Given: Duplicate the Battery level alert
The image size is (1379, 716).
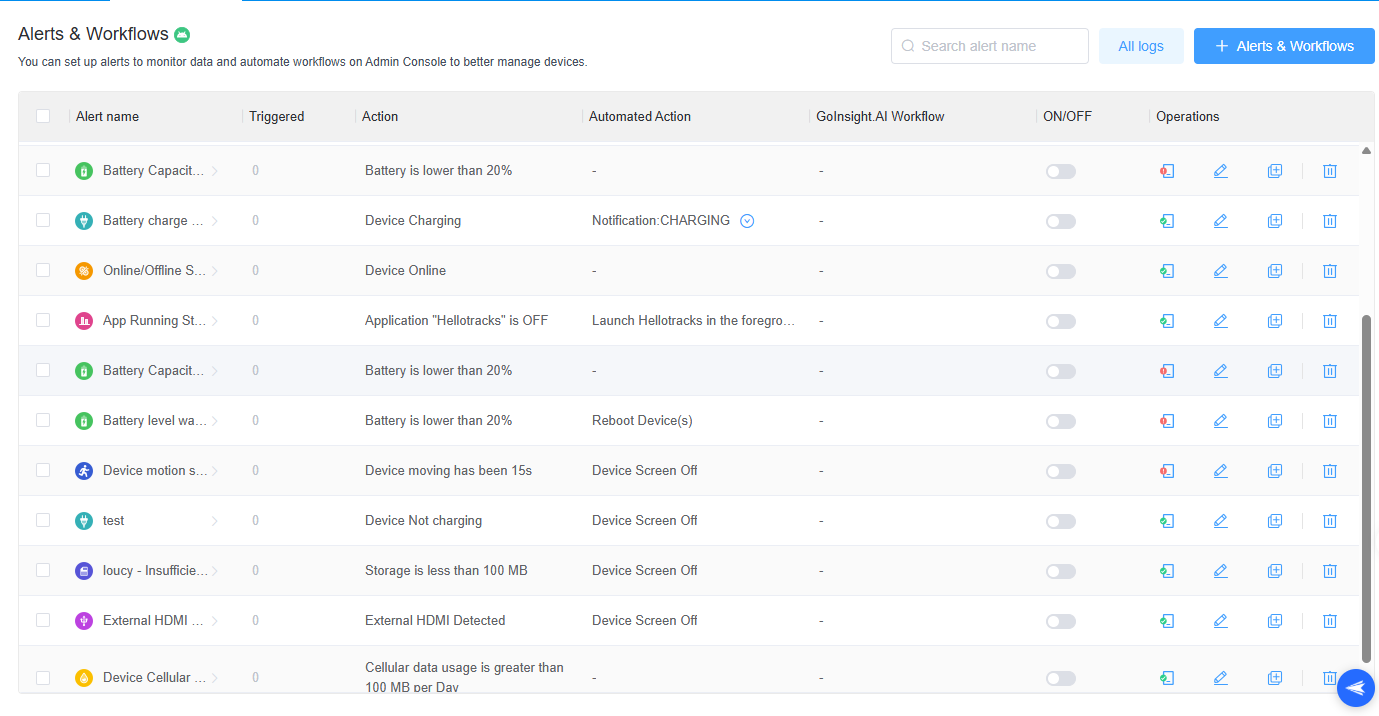Looking at the screenshot, I should [x=1274, y=421].
